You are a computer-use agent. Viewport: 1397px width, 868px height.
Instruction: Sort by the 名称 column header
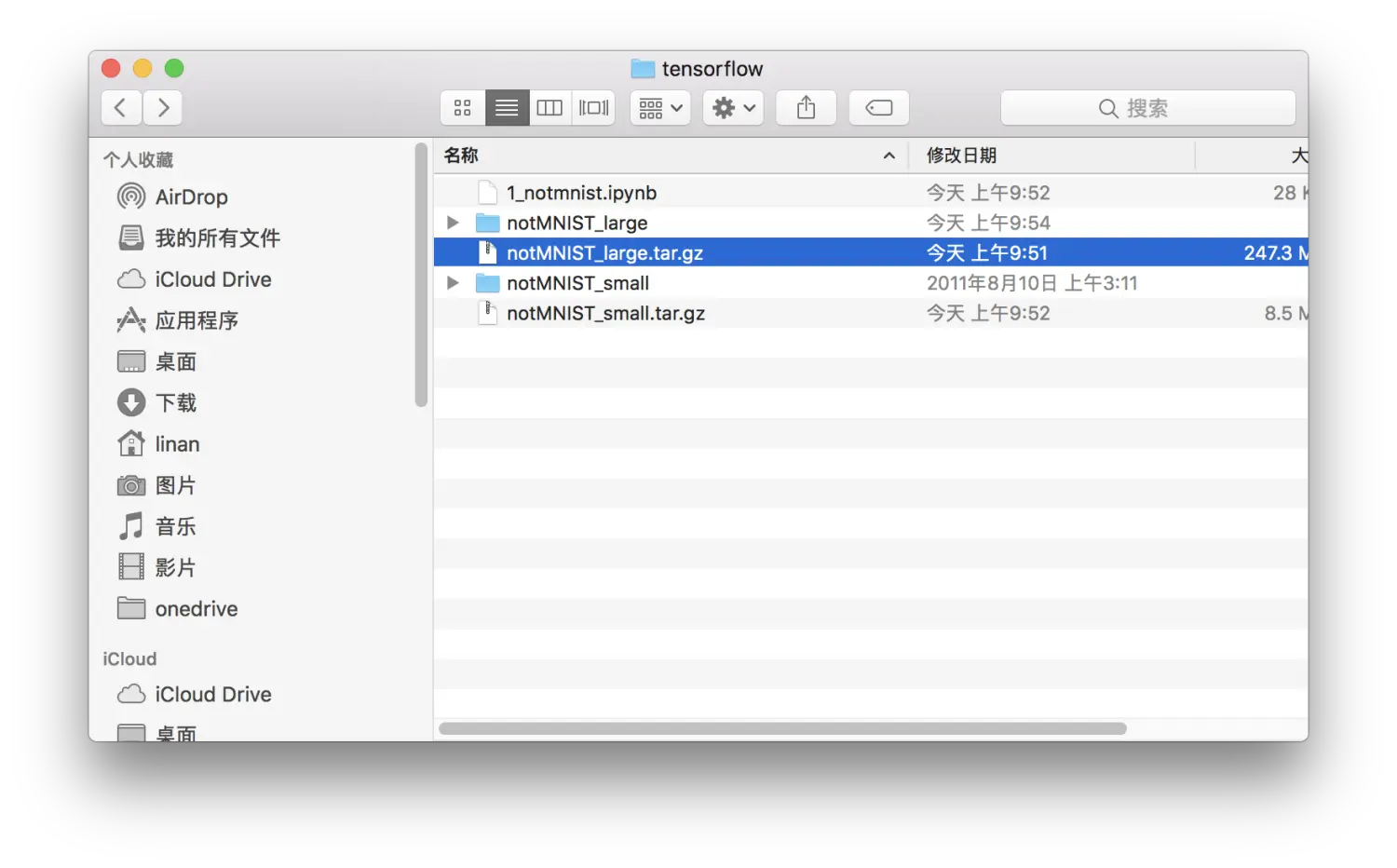pyautogui.click(x=461, y=156)
